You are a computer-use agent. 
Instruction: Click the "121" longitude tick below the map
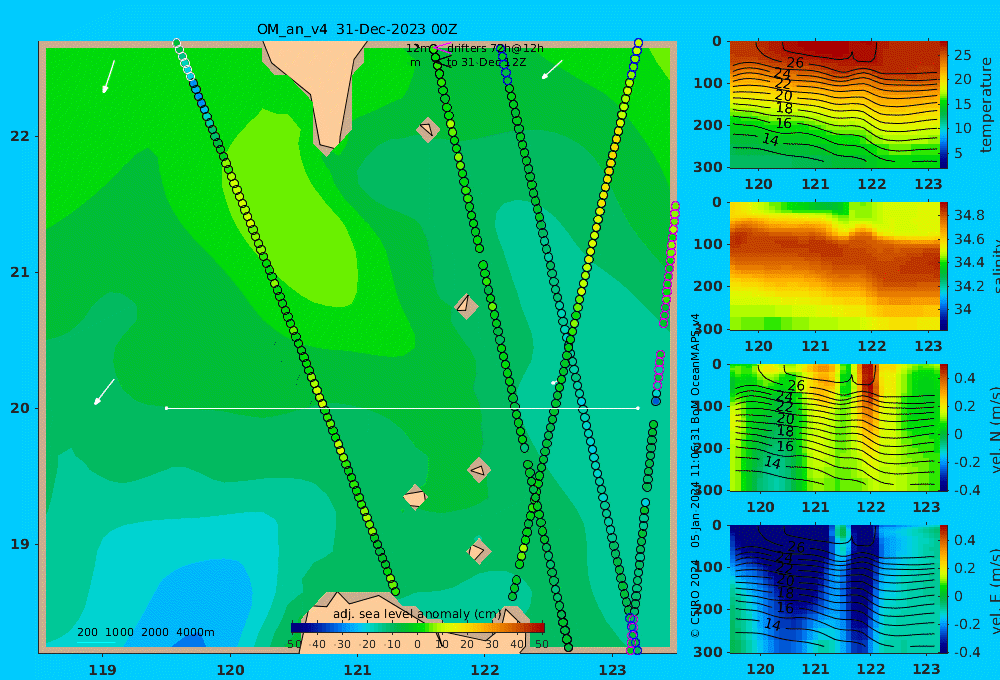[357, 670]
